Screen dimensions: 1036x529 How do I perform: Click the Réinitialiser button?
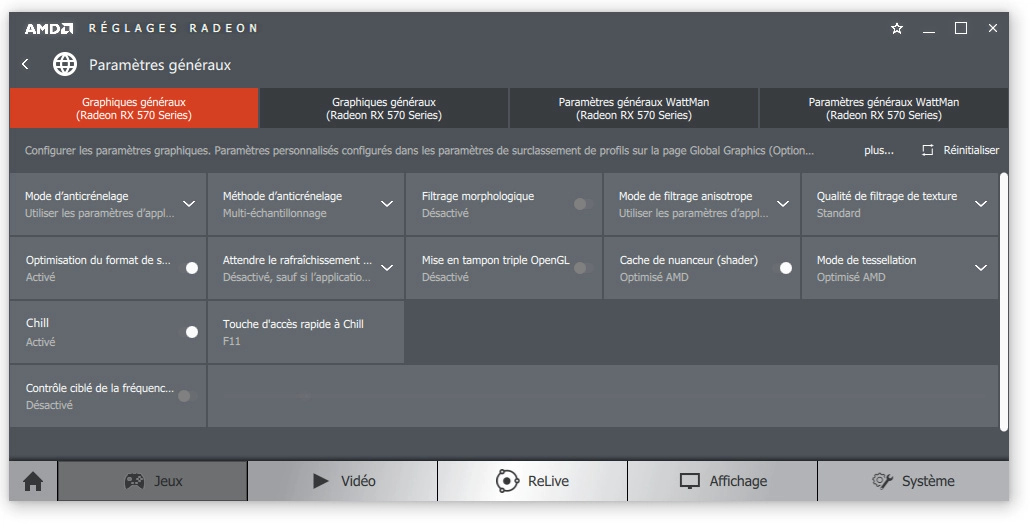(x=961, y=151)
